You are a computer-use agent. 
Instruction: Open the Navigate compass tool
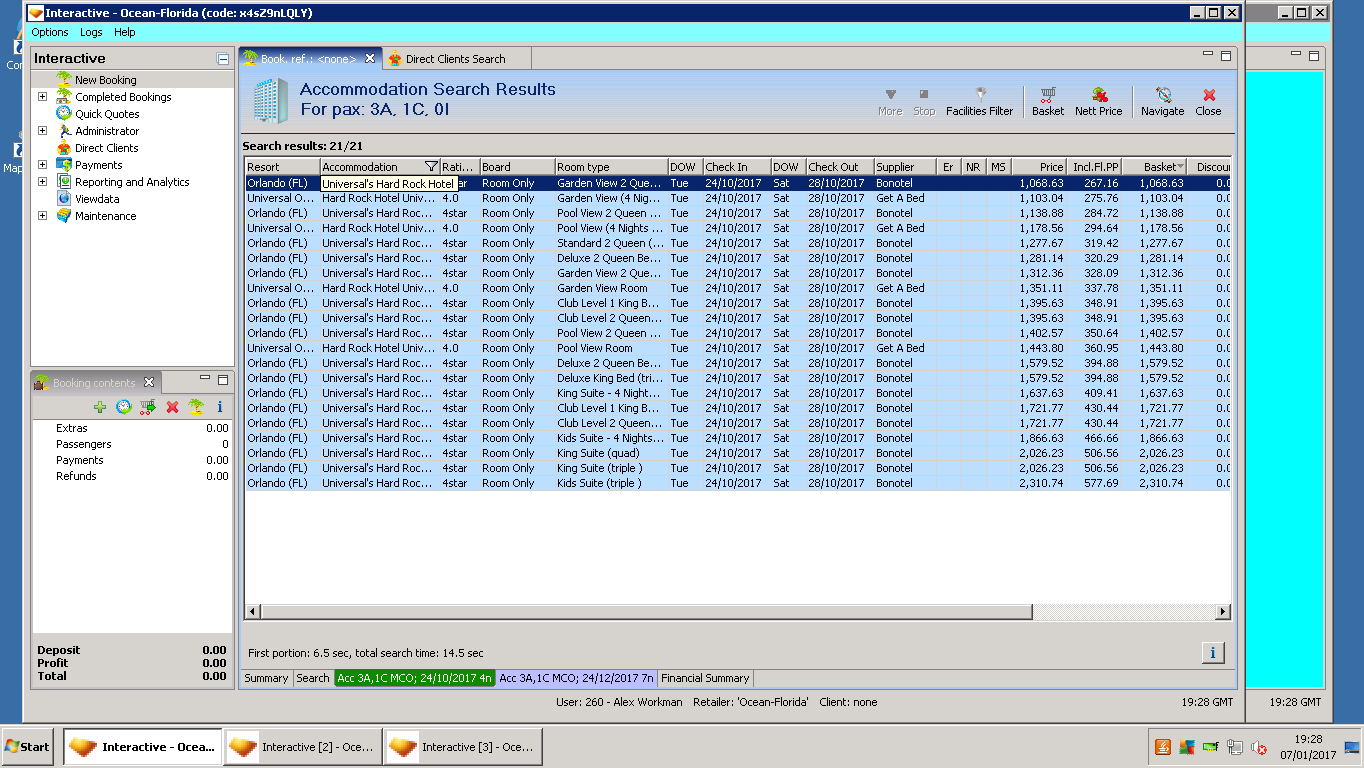[x=1162, y=101]
